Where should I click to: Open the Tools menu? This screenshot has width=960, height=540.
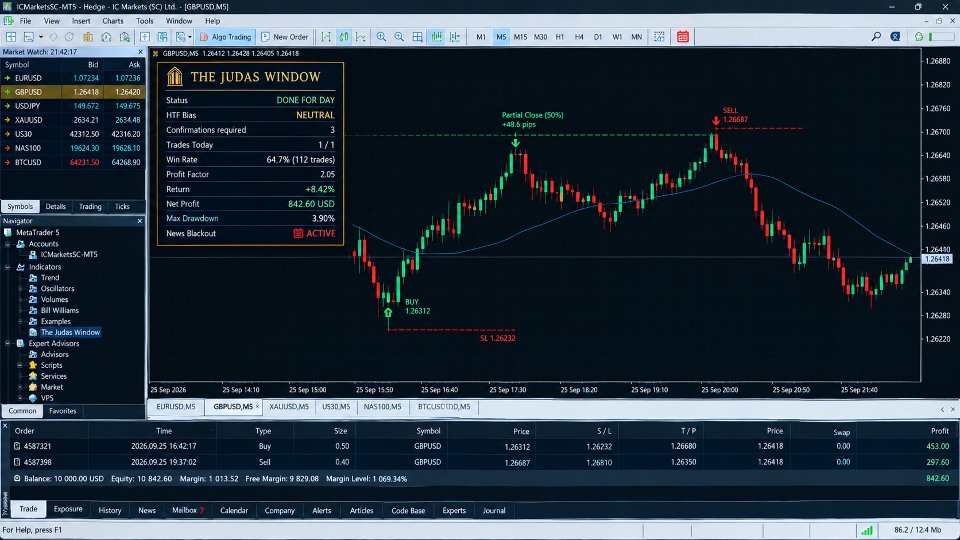[x=144, y=21]
